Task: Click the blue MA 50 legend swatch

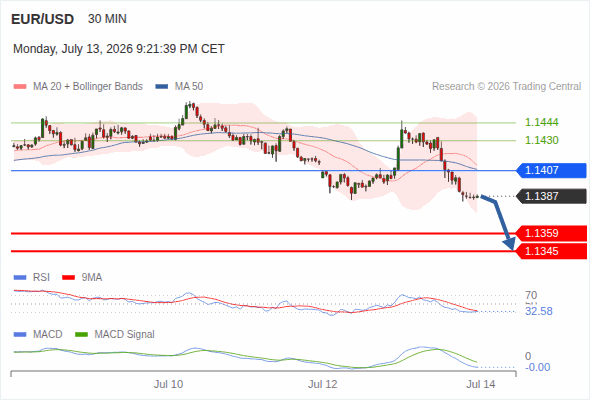Action: 162,87
